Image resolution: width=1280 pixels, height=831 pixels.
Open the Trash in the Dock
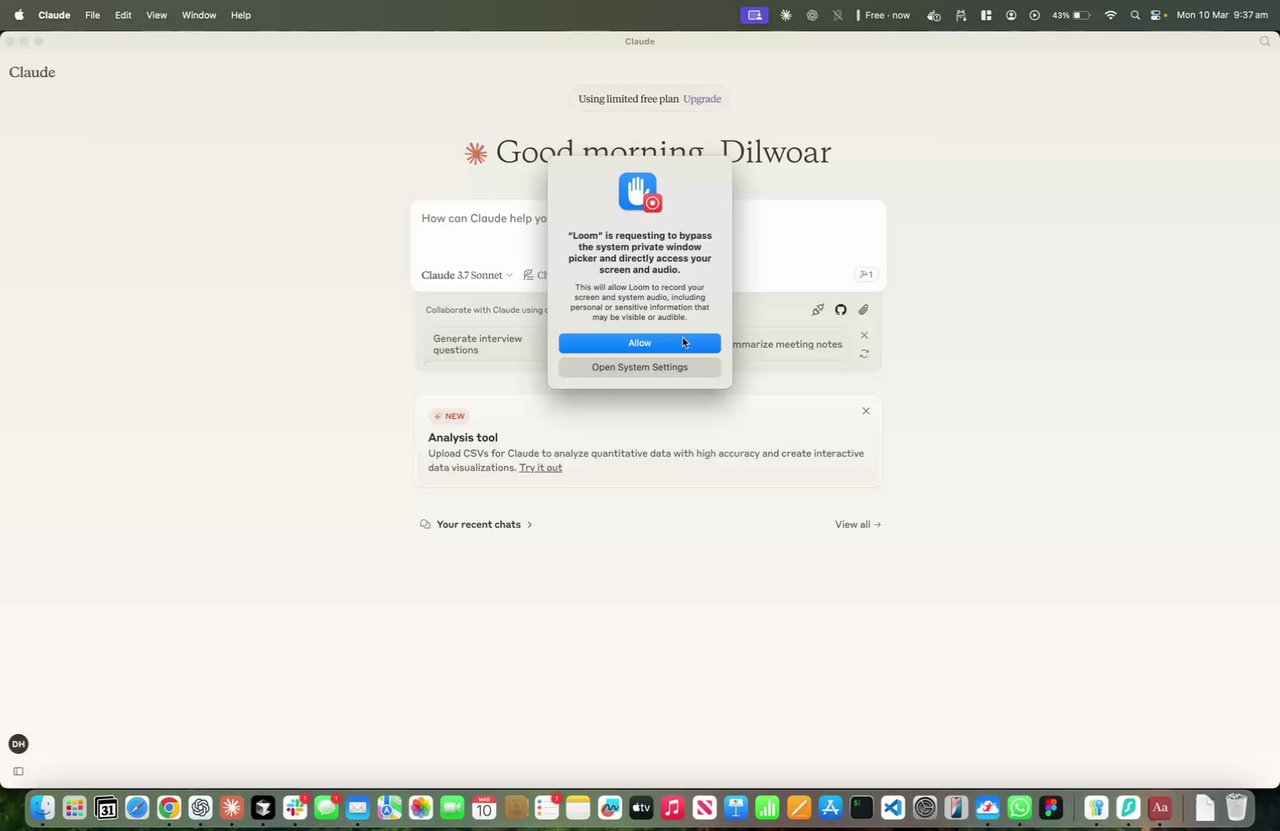(x=1236, y=807)
